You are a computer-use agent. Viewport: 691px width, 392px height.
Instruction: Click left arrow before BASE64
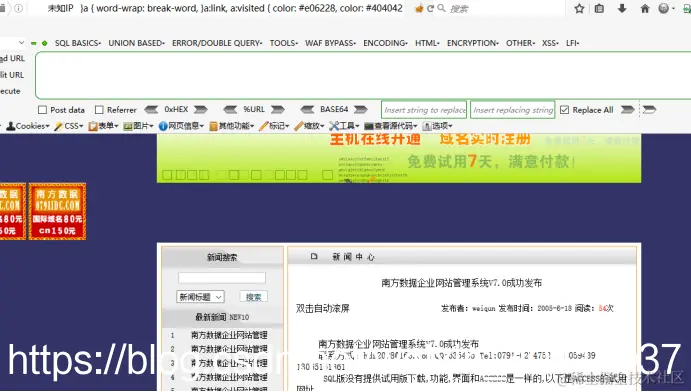pos(307,109)
